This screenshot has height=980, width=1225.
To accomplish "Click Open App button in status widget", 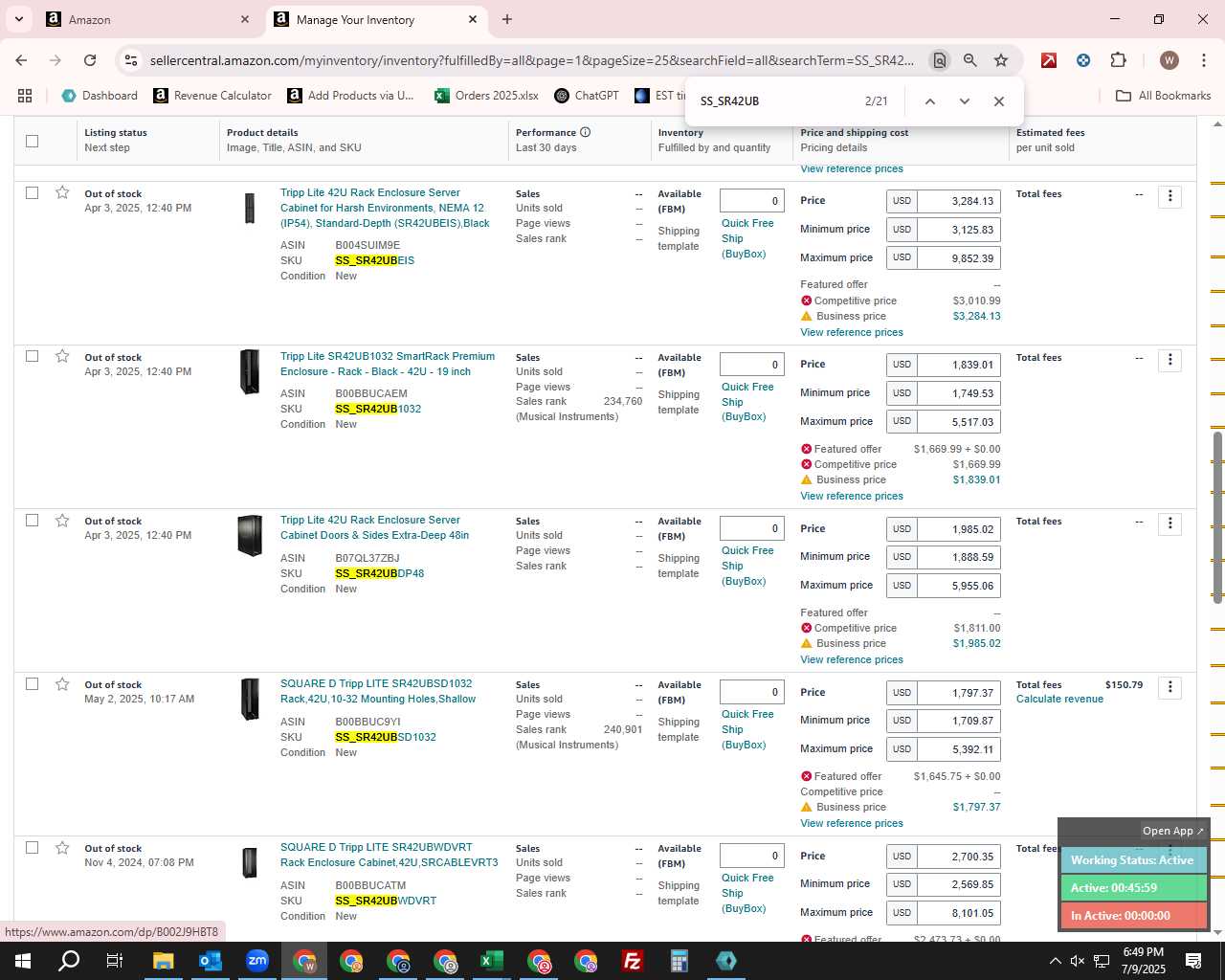I will (1173, 831).
